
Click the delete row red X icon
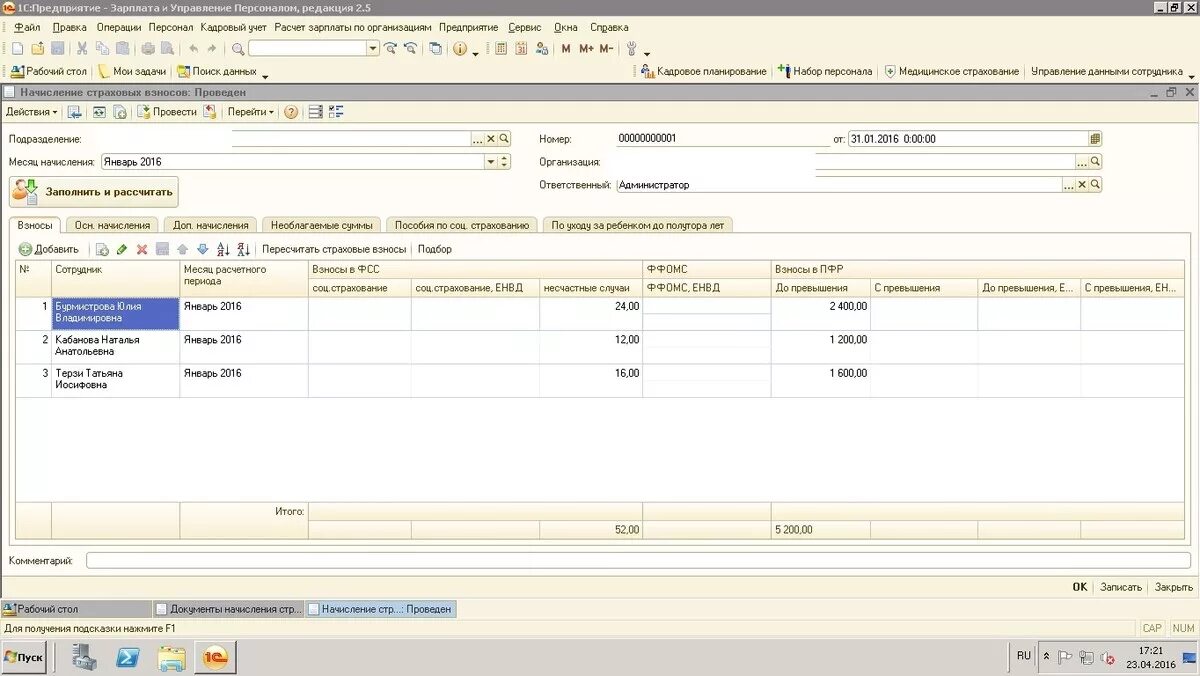coord(142,249)
